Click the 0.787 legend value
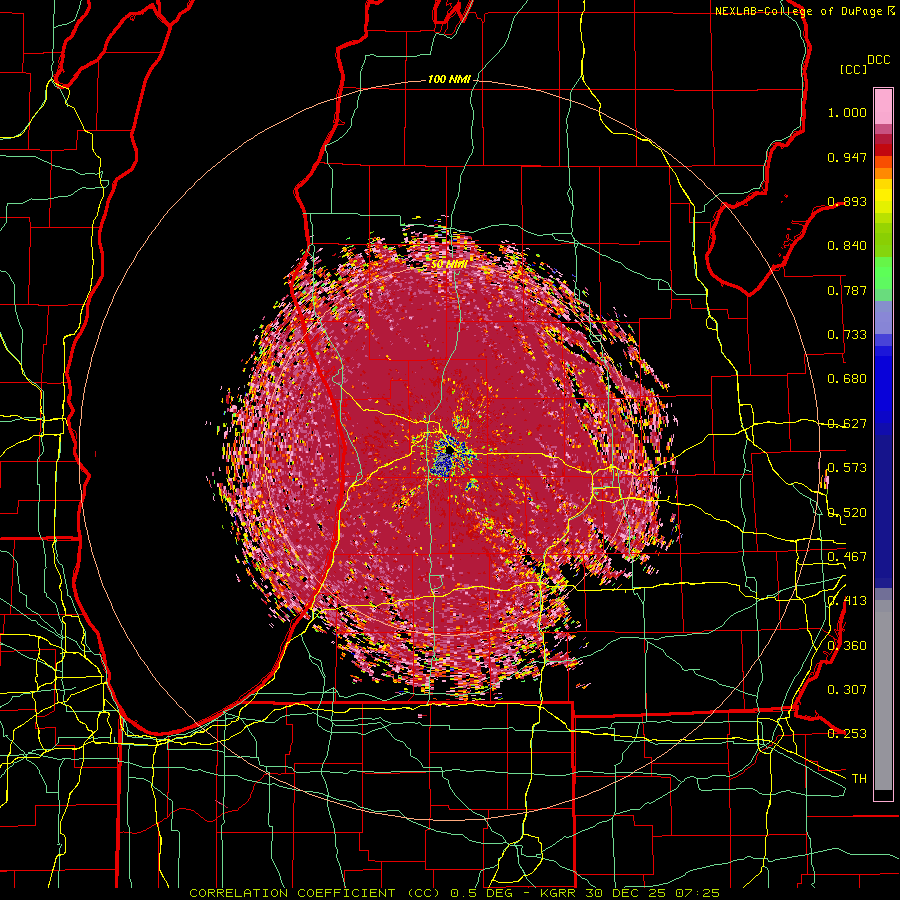The width and height of the screenshot is (900, 900). click(847, 290)
